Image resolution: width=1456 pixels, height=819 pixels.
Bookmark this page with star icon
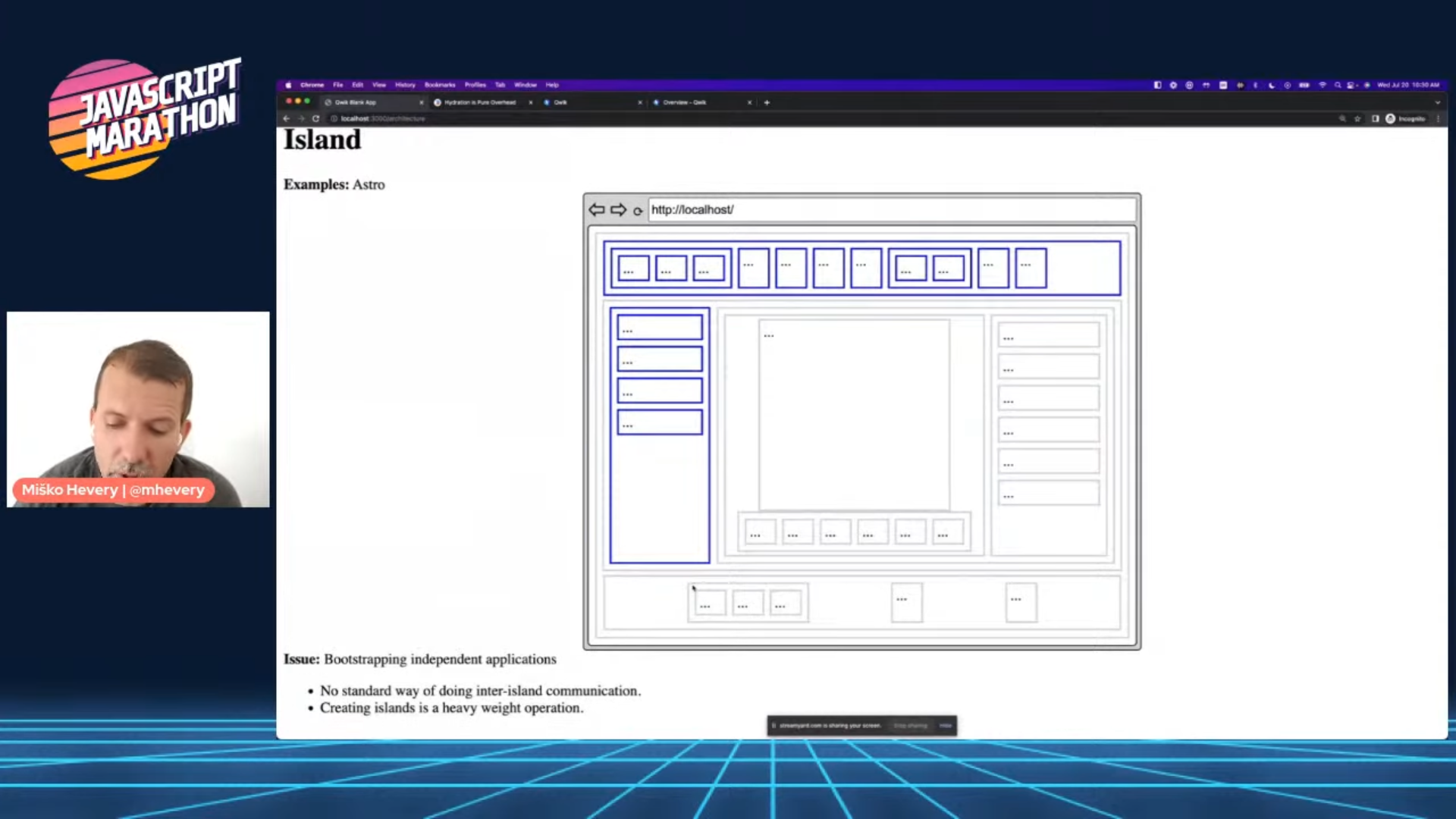point(1357,118)
